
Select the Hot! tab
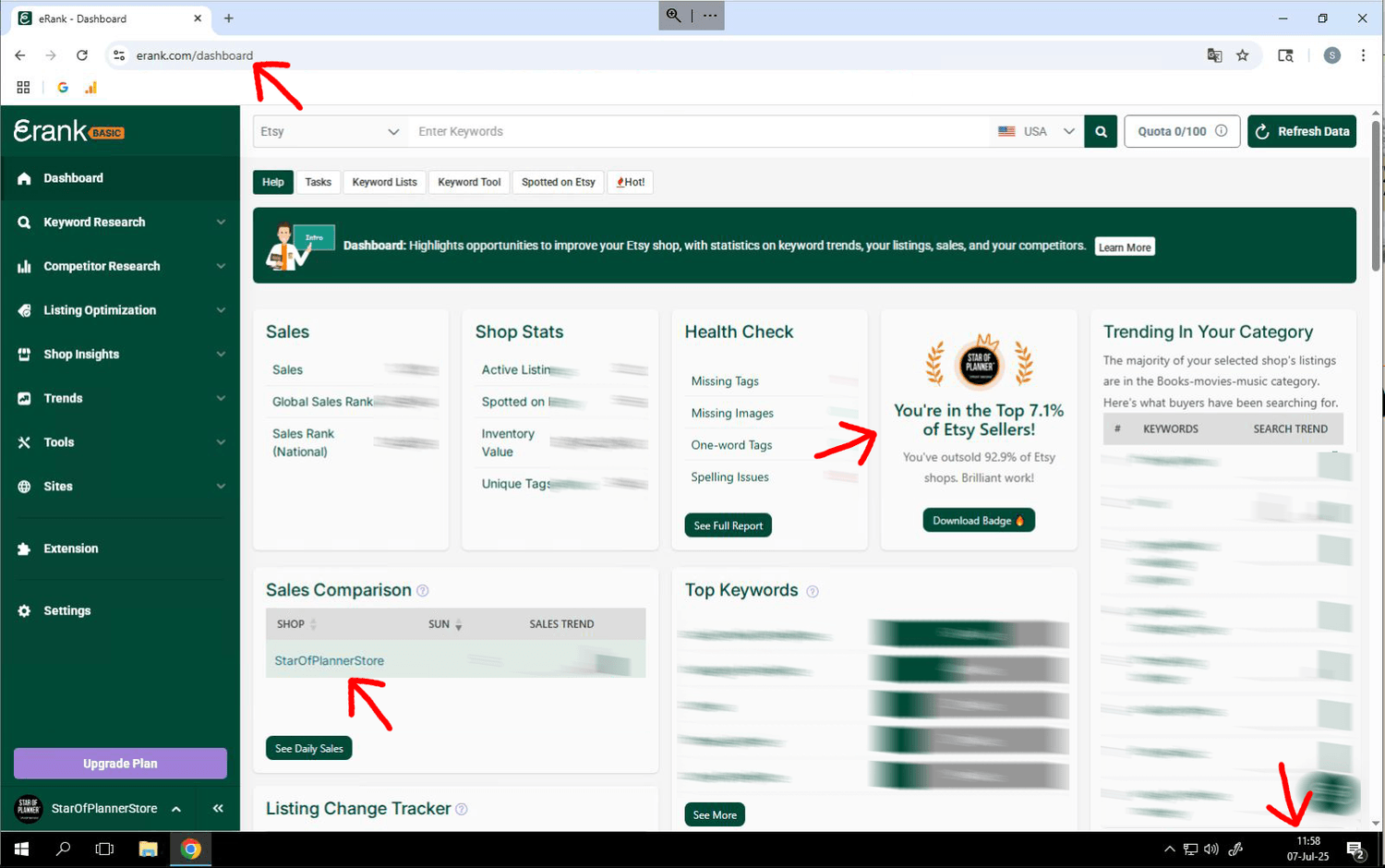coord(631,182)
